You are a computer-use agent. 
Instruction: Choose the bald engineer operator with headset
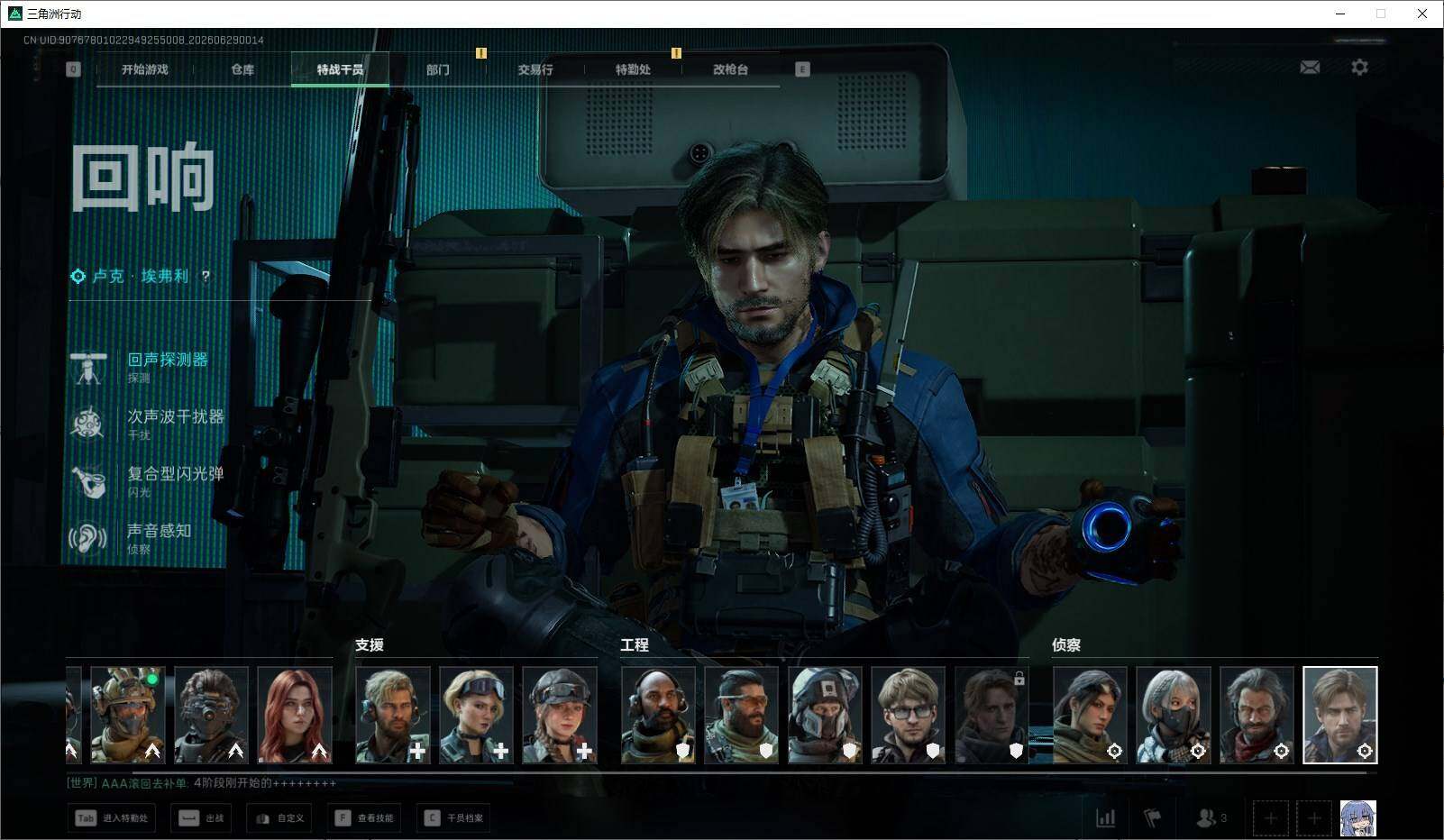coord(658,716)
